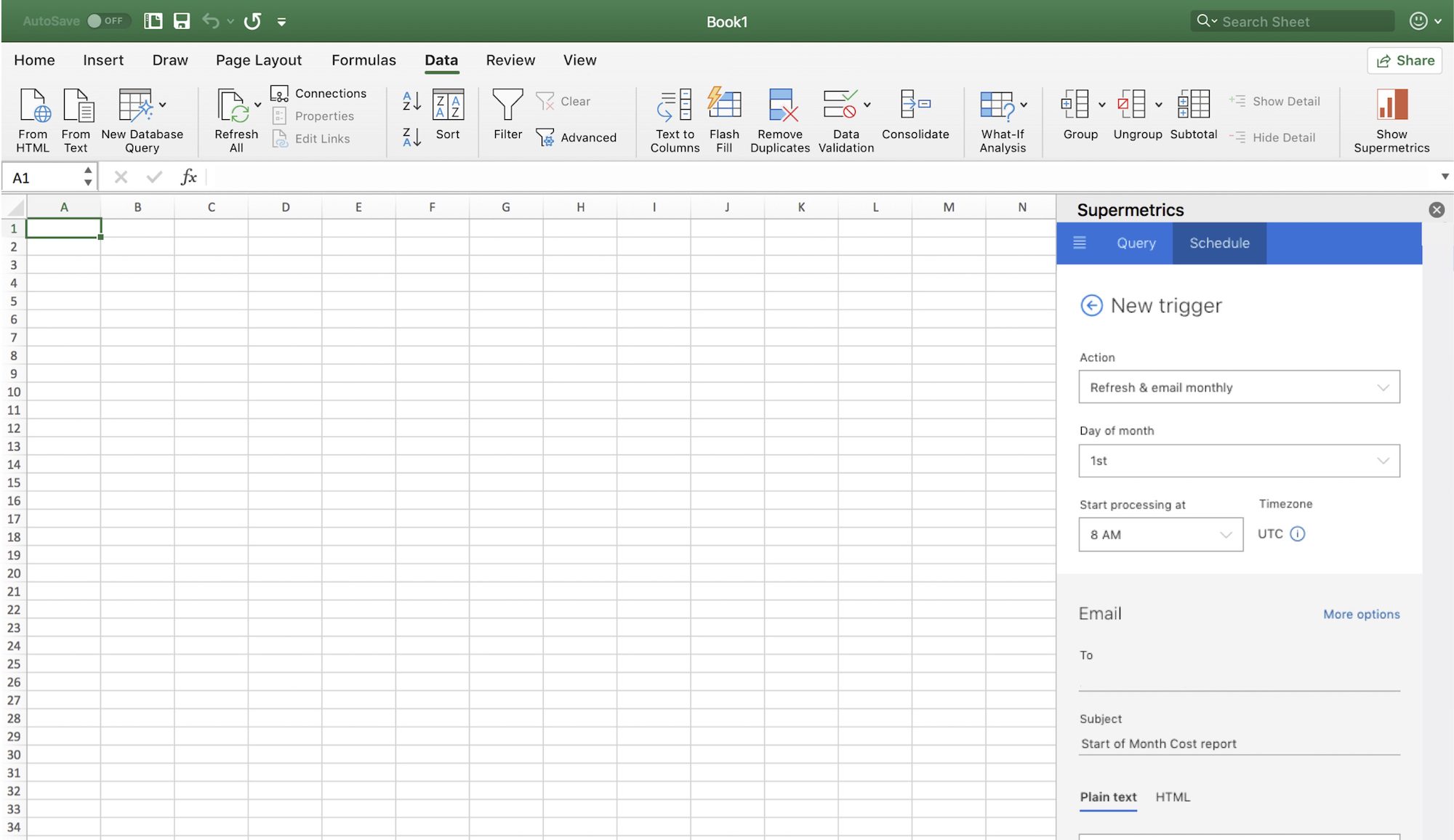Click the To email address field
1454x840 pixels.
tap(1240, 680)
